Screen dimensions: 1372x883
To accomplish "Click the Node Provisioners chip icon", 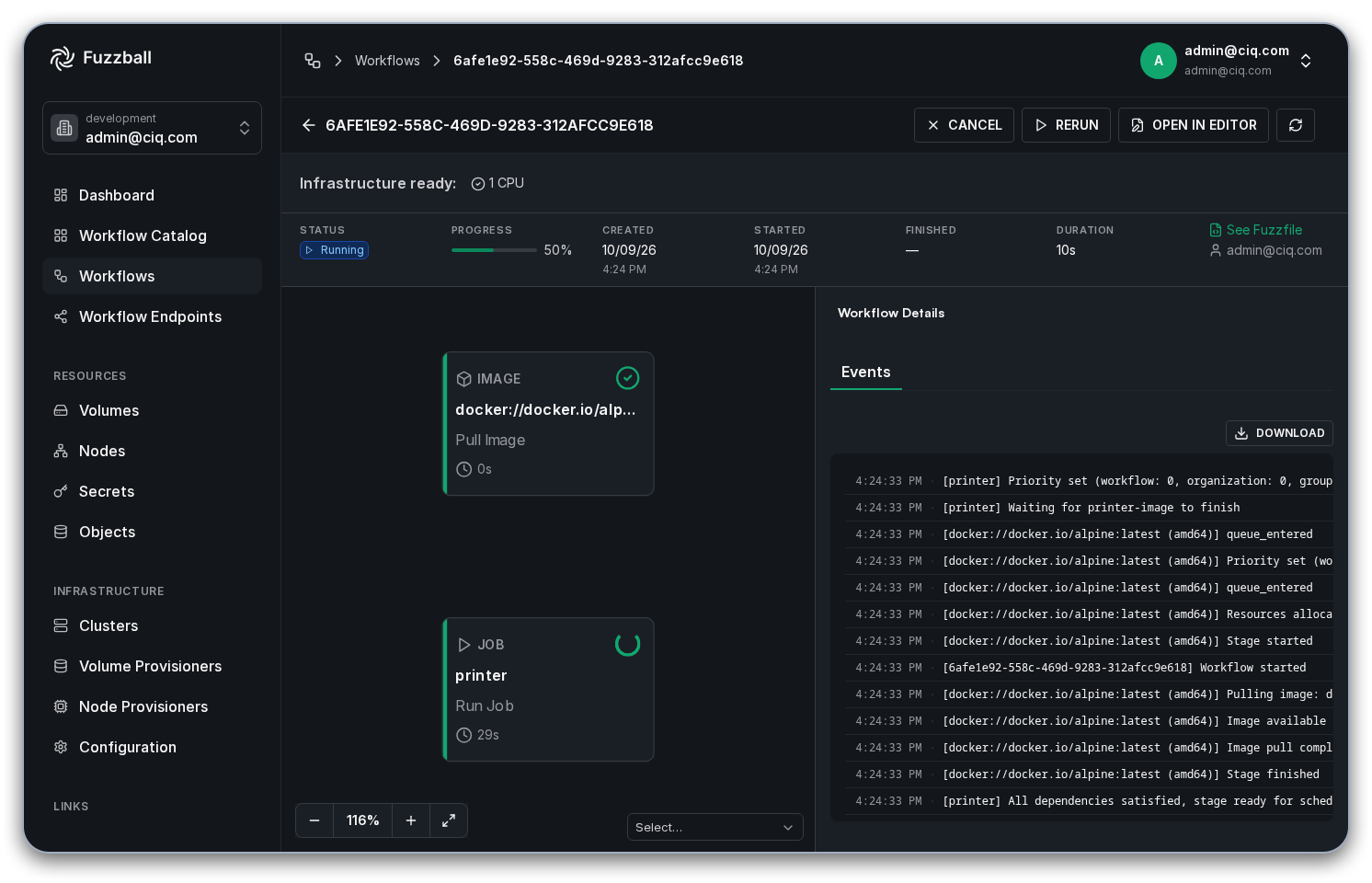I will pyautogui.click(x=61, y=706).
